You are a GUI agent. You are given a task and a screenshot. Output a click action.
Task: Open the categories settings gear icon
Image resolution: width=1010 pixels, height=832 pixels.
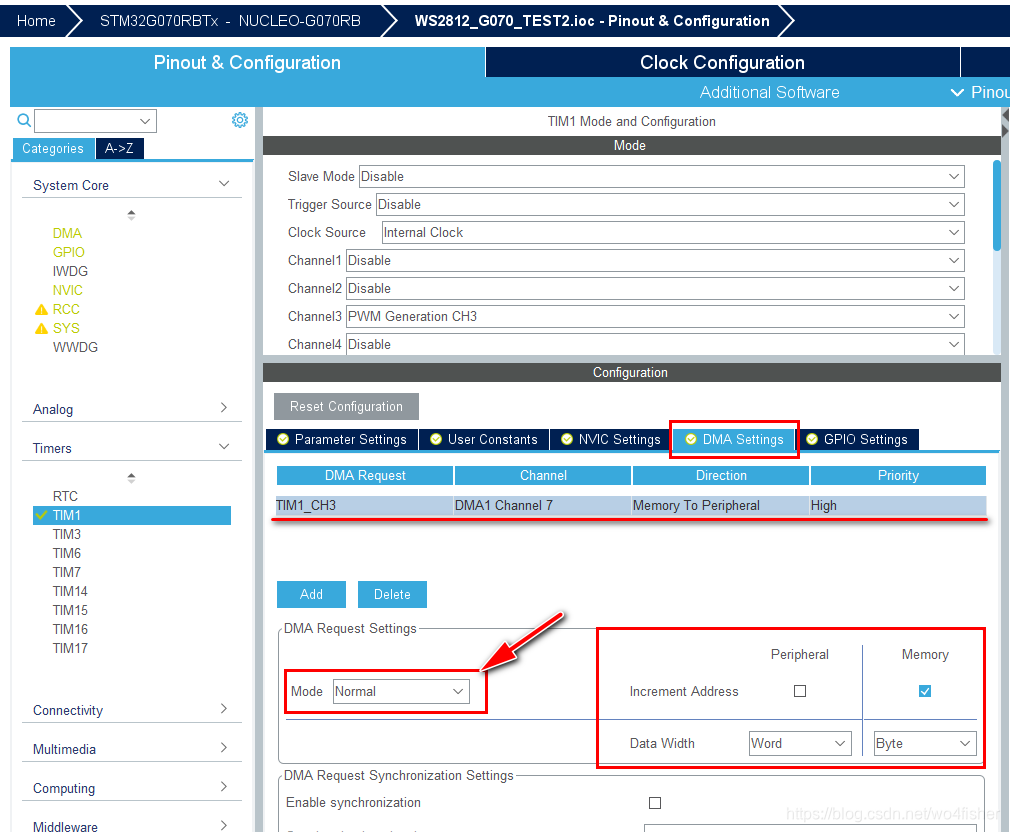point(240,120)
